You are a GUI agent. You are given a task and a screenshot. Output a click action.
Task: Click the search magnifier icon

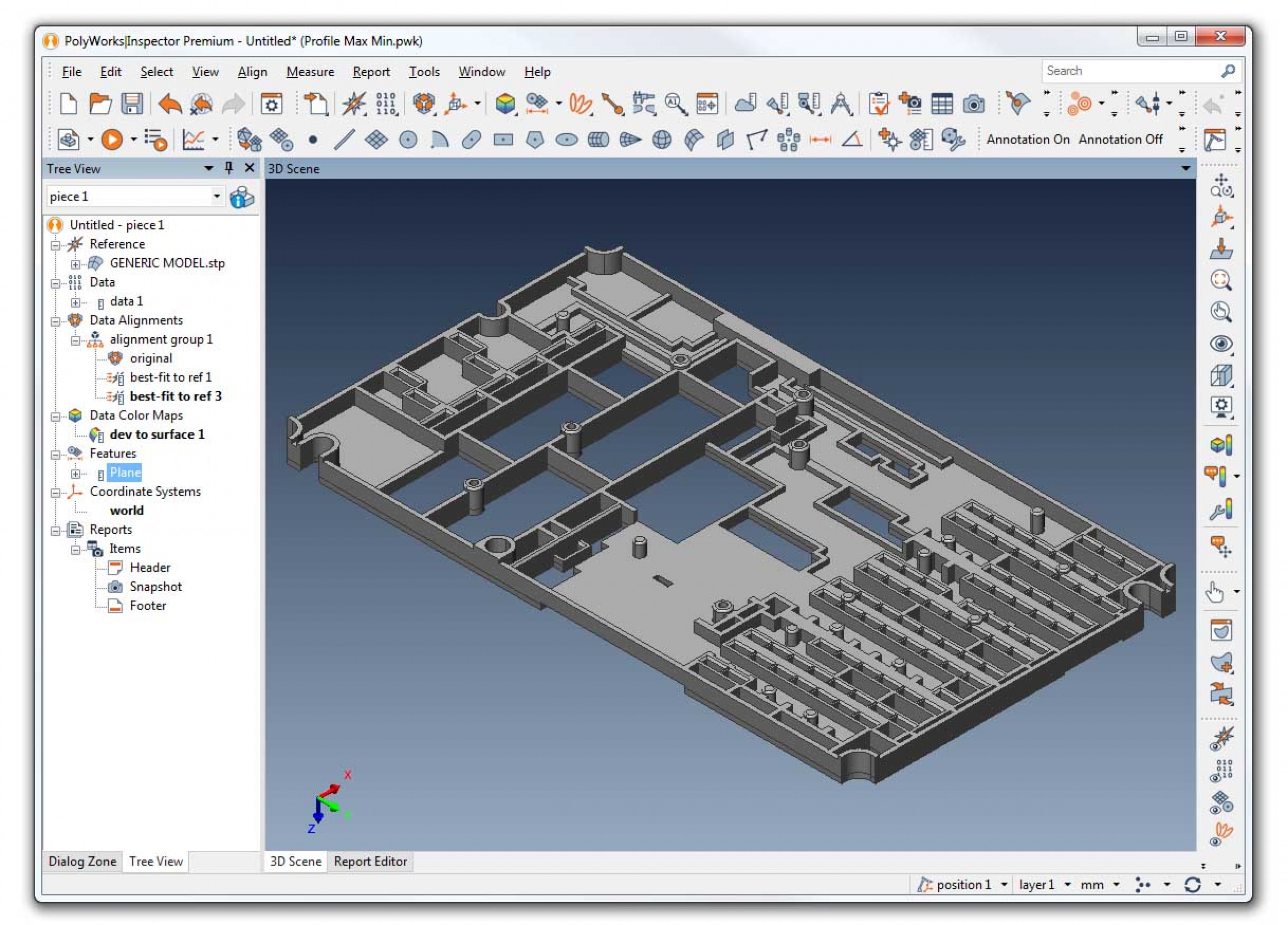pyautogui.click(x=1228, y=71)
